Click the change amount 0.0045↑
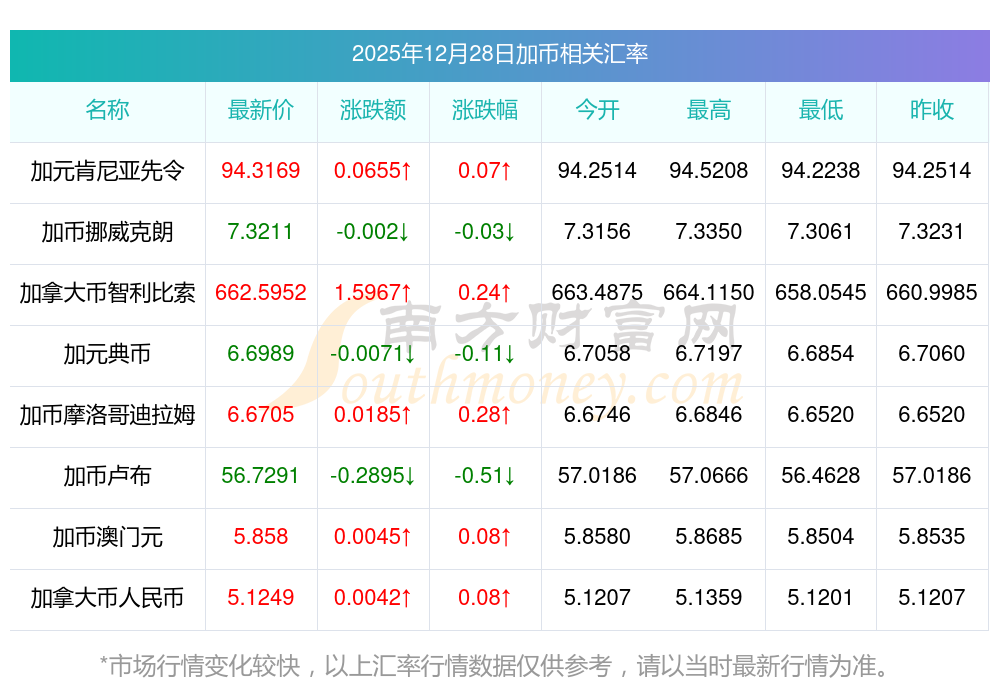This screenshot has height=697, width=1000. [372, 537]
